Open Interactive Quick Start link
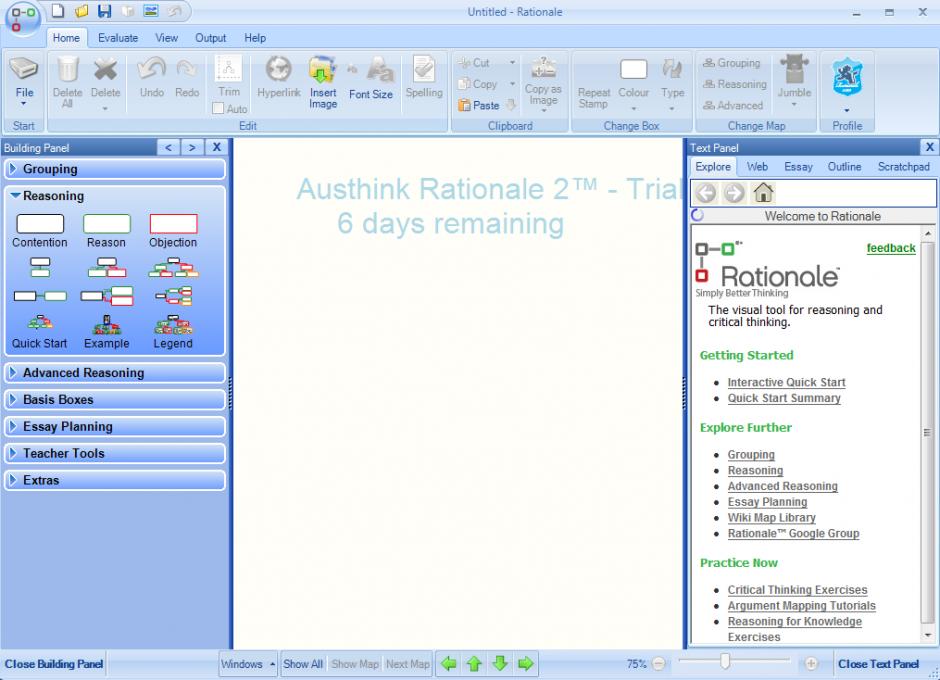Screen dimensions: 940x680 point(787,383)
